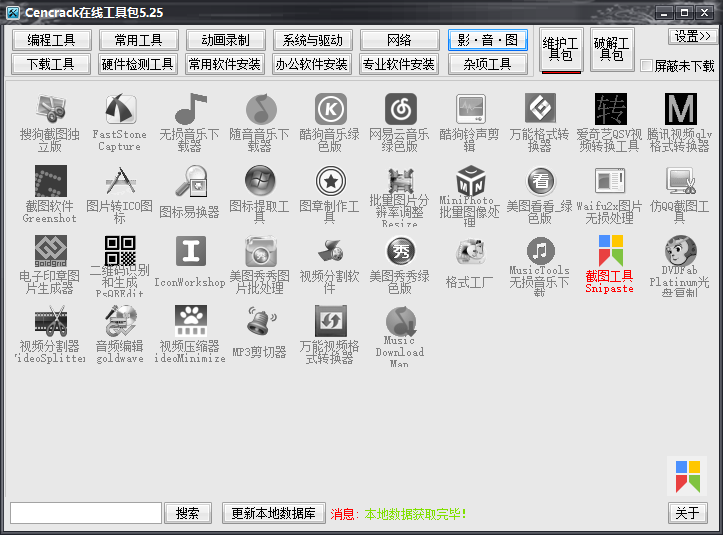This screenshot has width=723, height=535.
Task: Open 搜狗截图独立版 tool icon
Action: coord(50,109)
